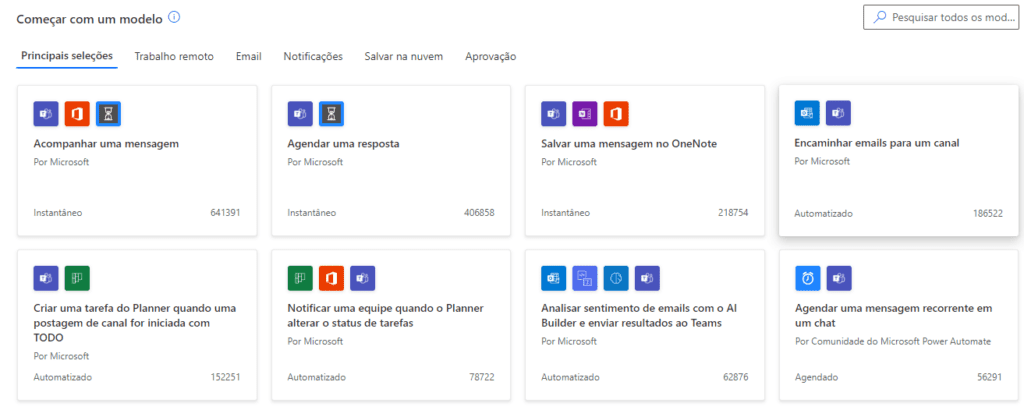Viewport: 1024px width, 410px height.
Task: Click the hourglass delay icon on 'Acompanhar uma mensagem' card
Action: point(108,114)
